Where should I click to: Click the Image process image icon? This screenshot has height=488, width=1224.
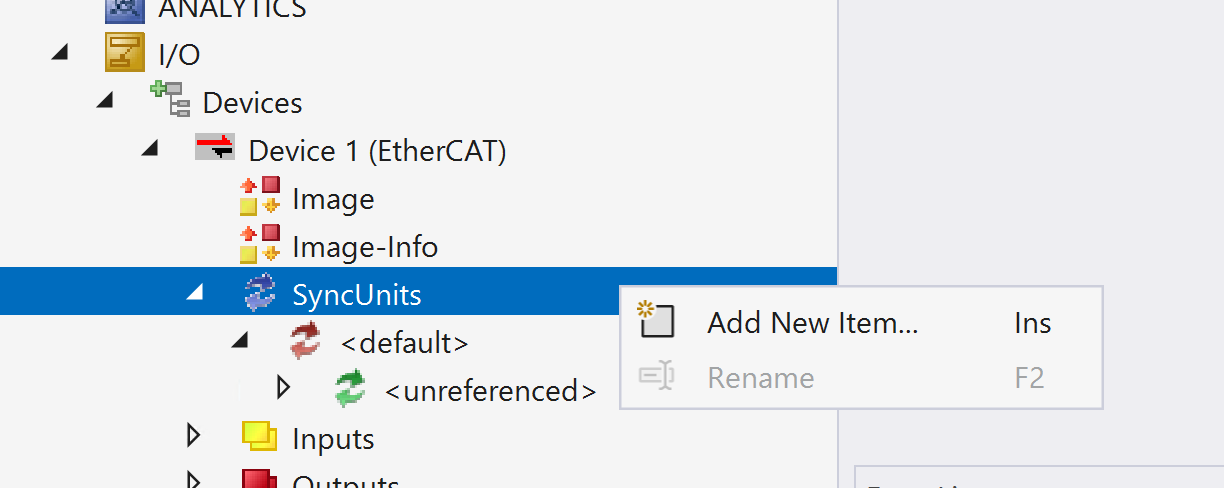tap(259, 197)
